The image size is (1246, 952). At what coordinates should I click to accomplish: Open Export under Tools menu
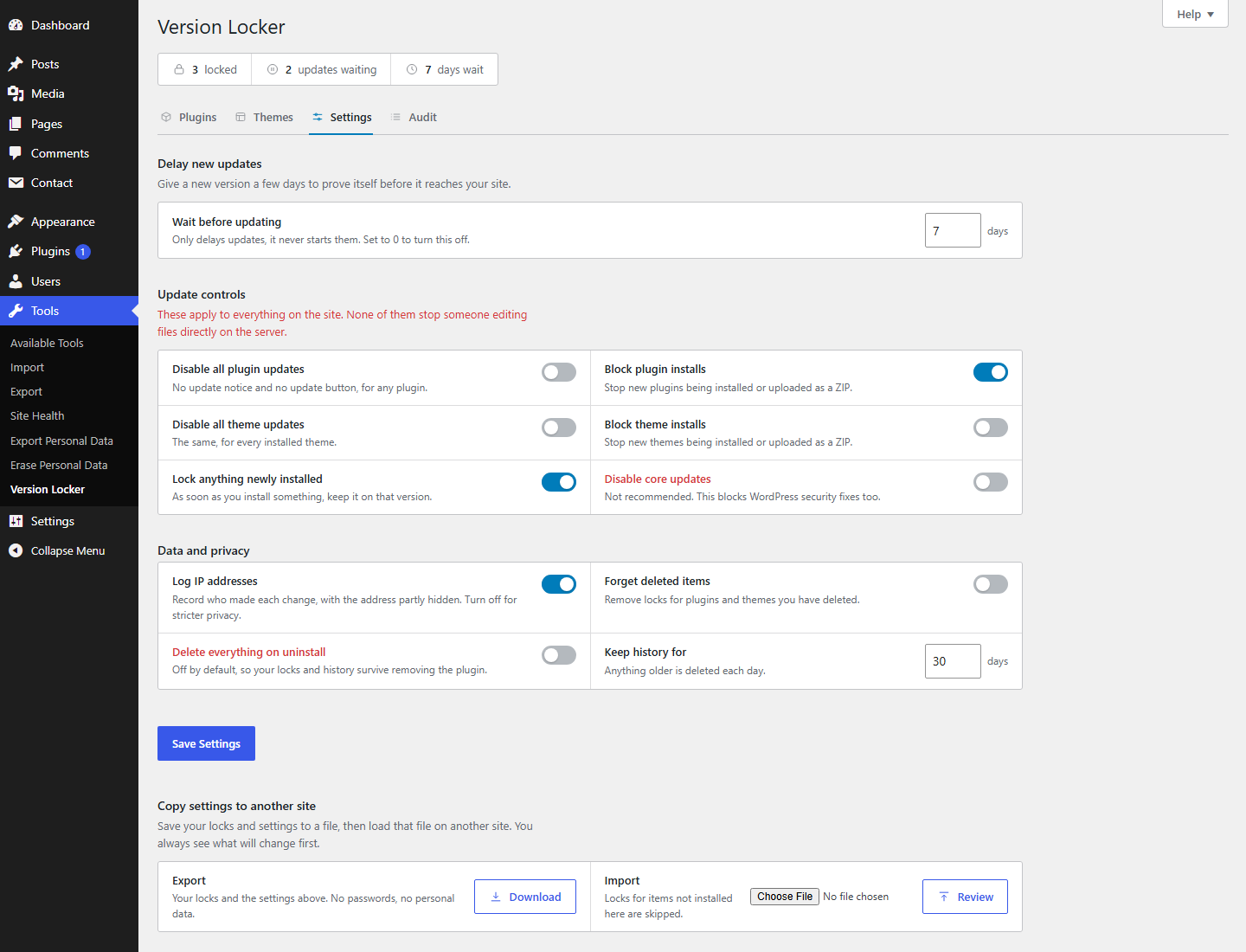coord(69,391)
